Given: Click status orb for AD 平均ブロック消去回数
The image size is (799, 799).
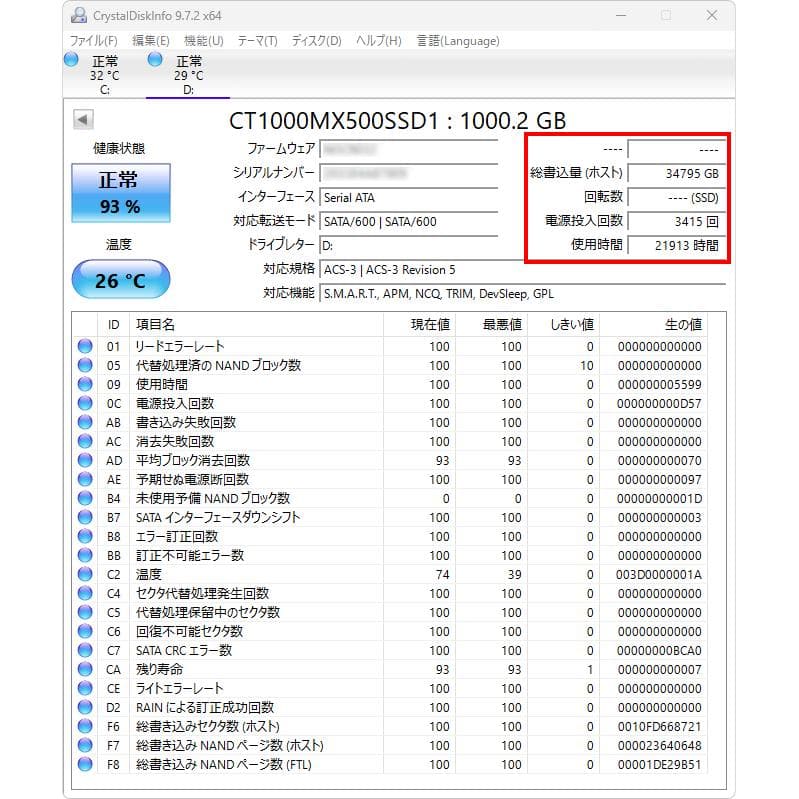Looking at the screenshot, I should (x=85, y=461).
